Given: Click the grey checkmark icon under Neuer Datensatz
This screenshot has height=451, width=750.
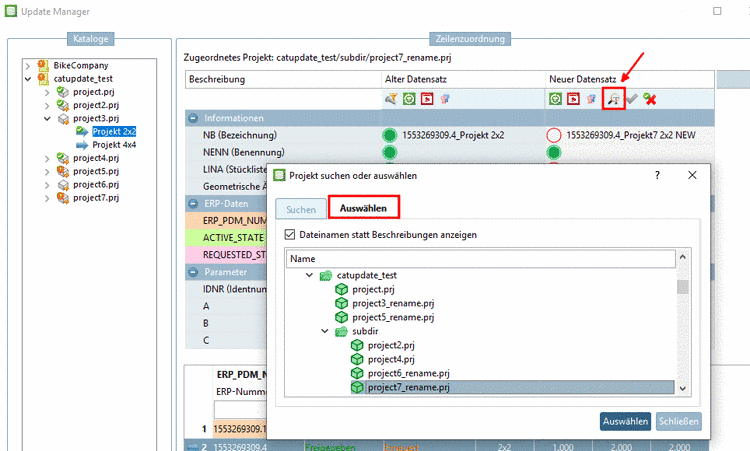Looking at the screenshot, I should (632, 99).
